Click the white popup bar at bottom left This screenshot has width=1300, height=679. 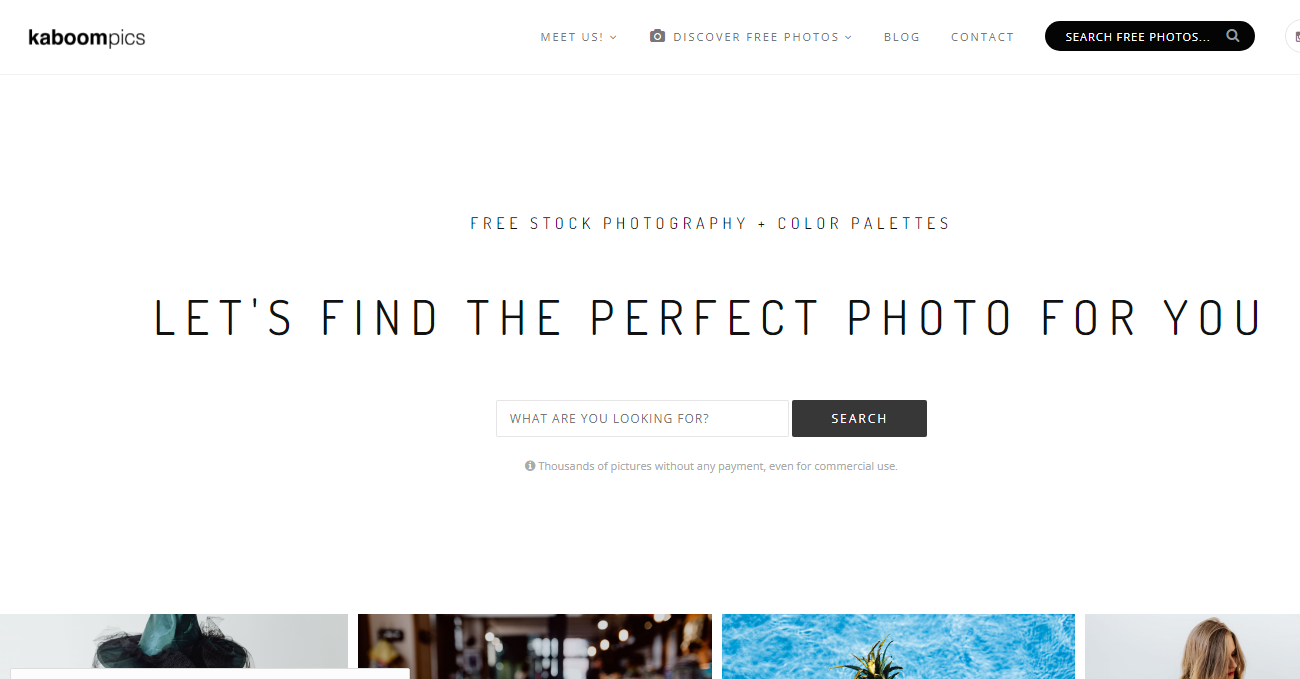click(x=210, y=674)
